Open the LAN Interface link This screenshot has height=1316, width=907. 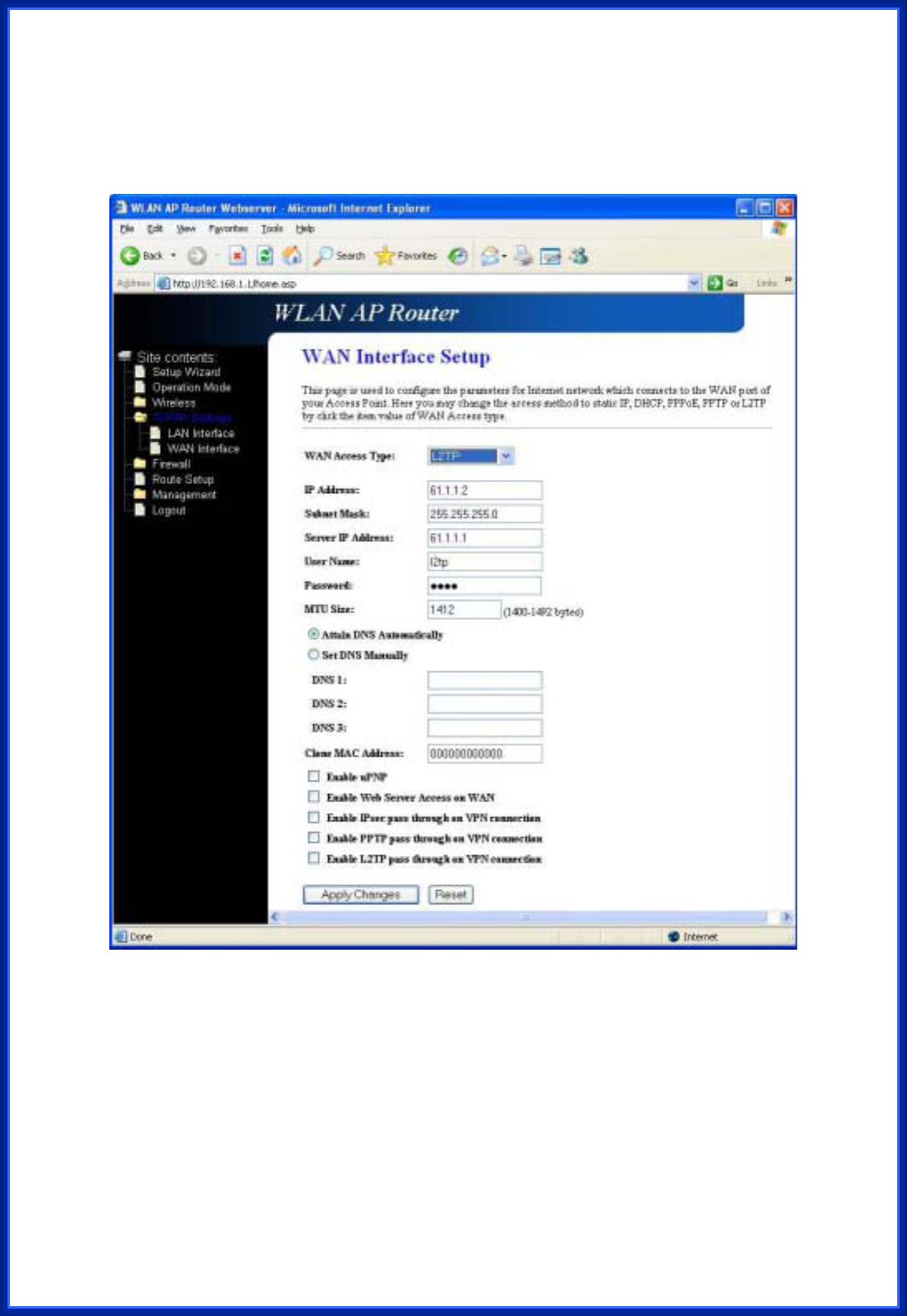coord(201,433)
